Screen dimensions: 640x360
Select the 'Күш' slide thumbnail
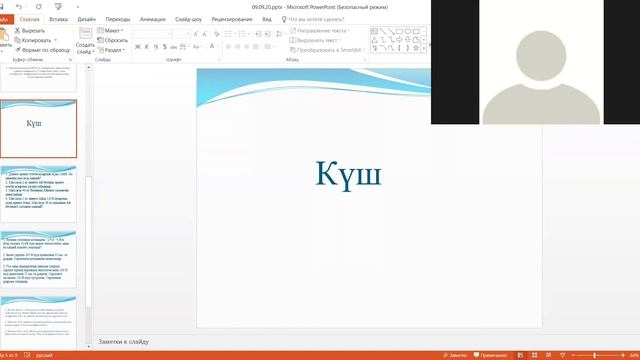click(38, 129)
